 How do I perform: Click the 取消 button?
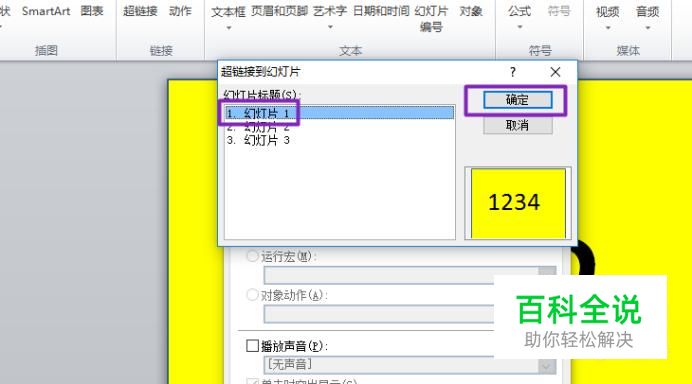pos(517,125)
